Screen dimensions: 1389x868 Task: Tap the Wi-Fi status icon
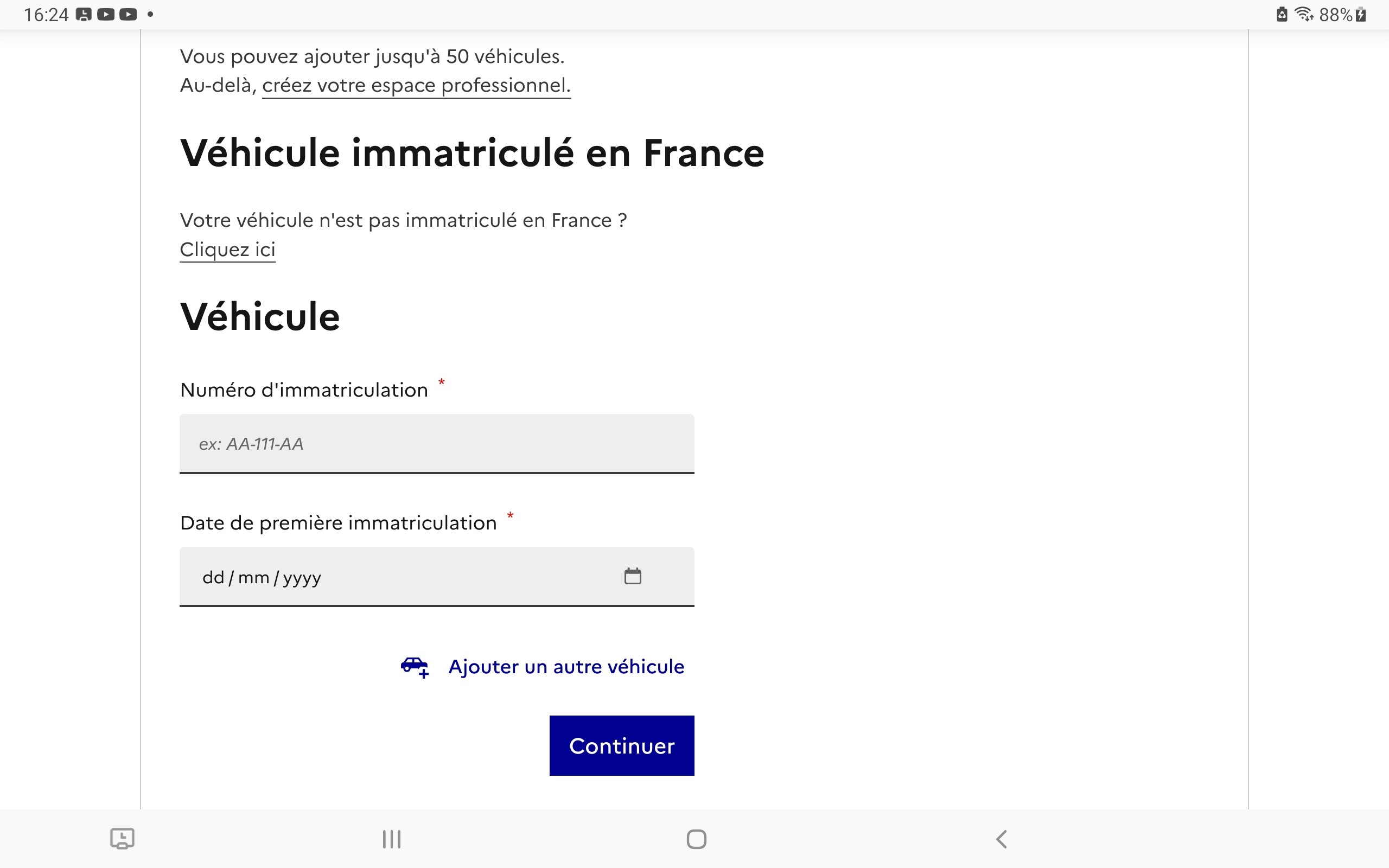[x=1304, y=14]
